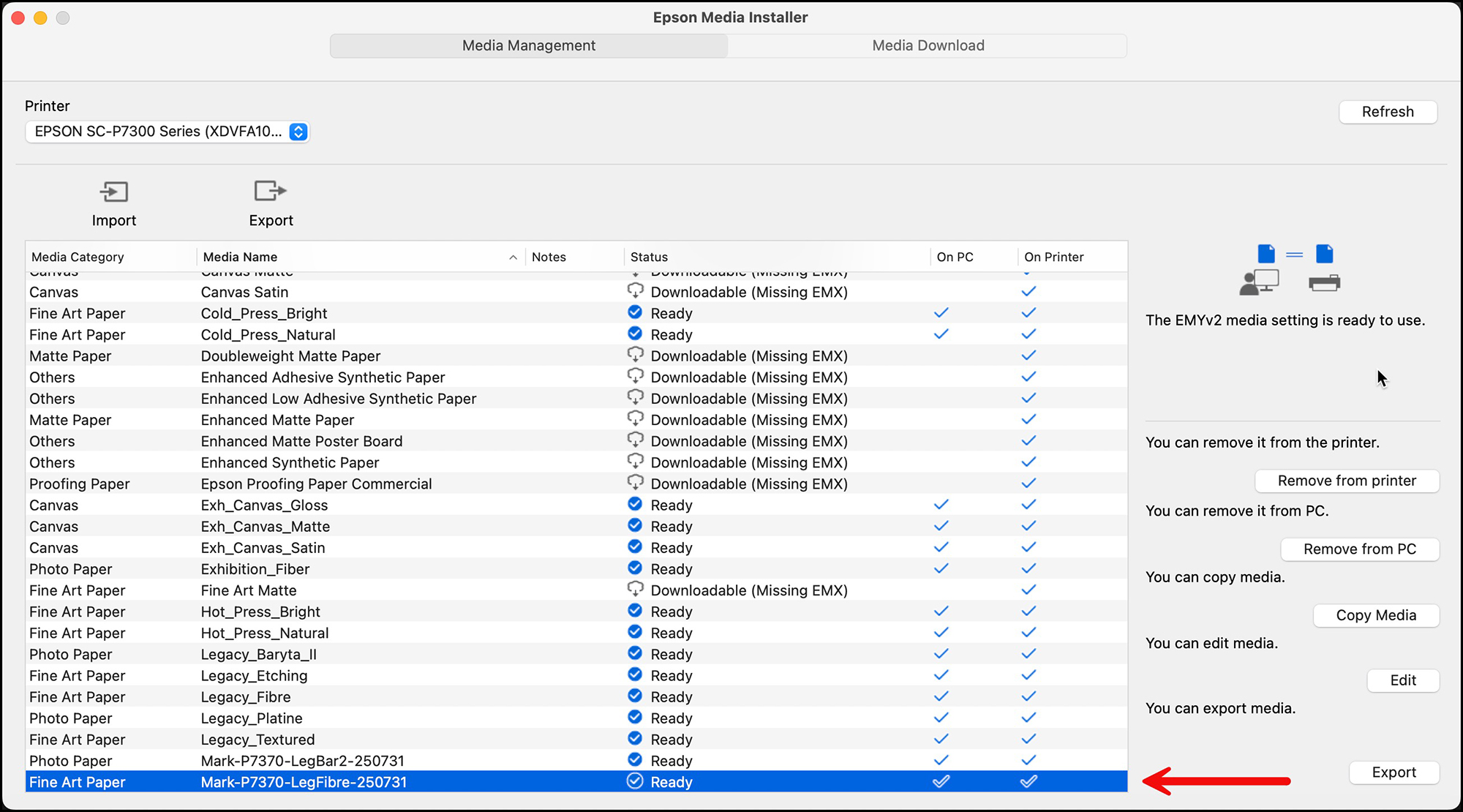The height and width of the screenshot is (812, 1463).
Task: Click the Import icon
Action: 113,192
